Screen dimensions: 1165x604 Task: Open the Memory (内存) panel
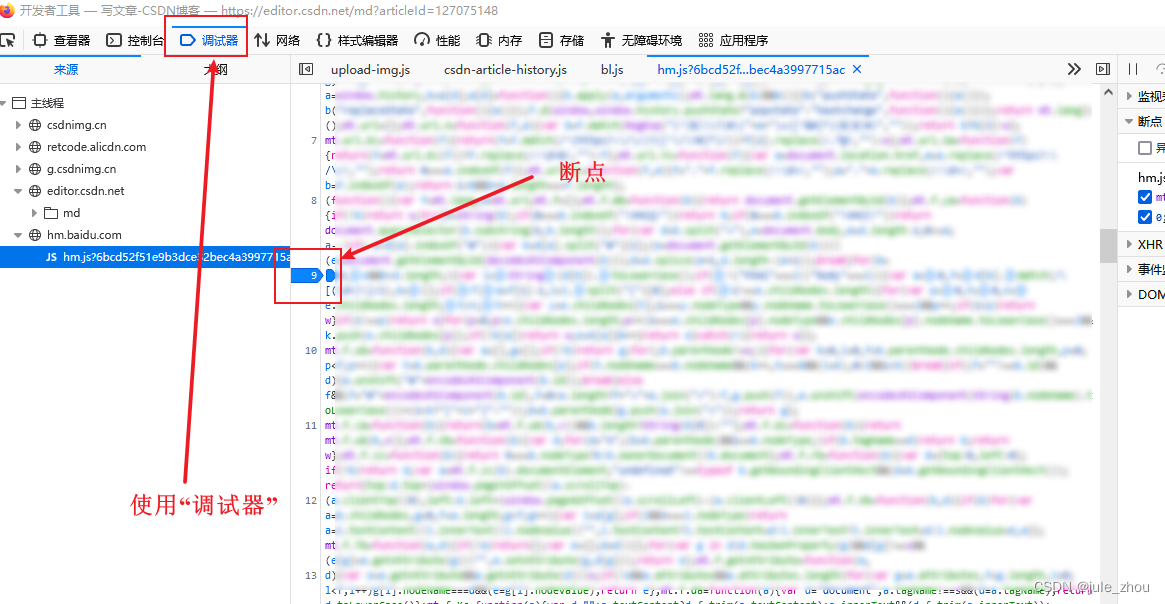[499, 40]
